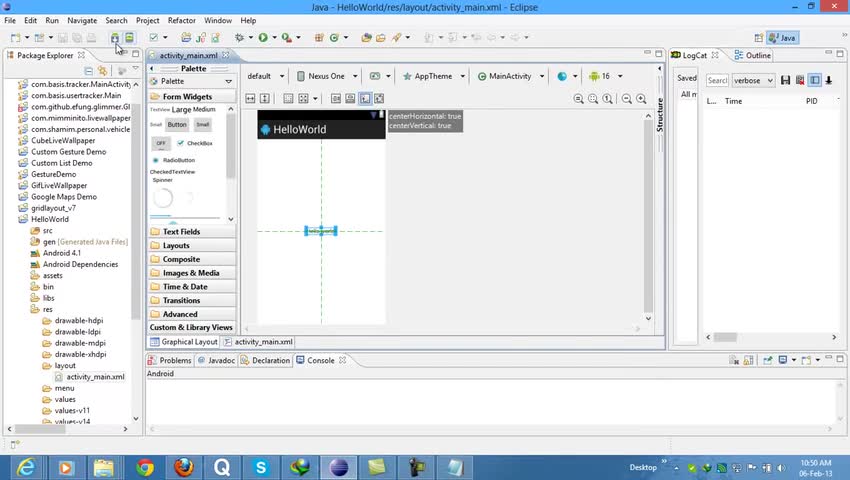Toggle the OFF toggle button widget
This screenshot has width=850, height=480.
(161, 143)
